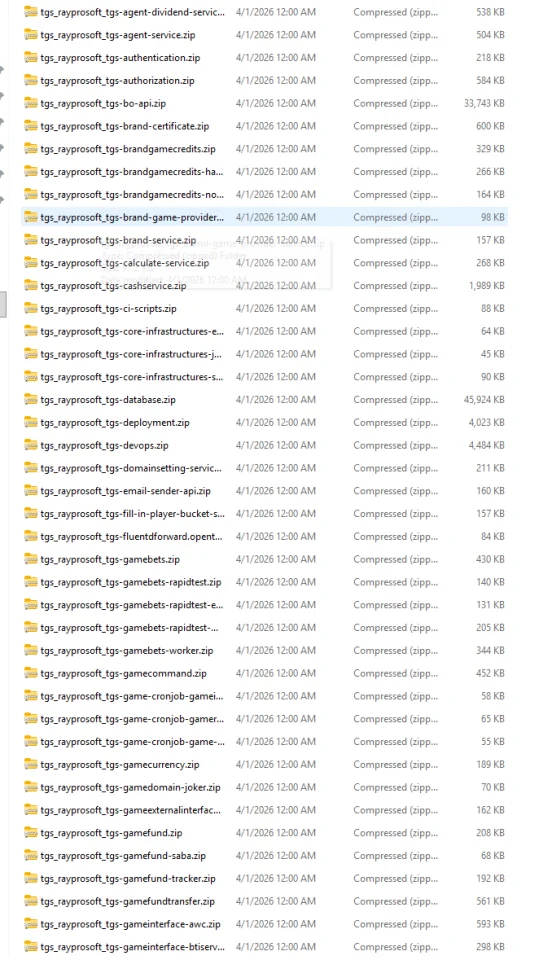Click the 45,924 KB size value

coord(484,400)
